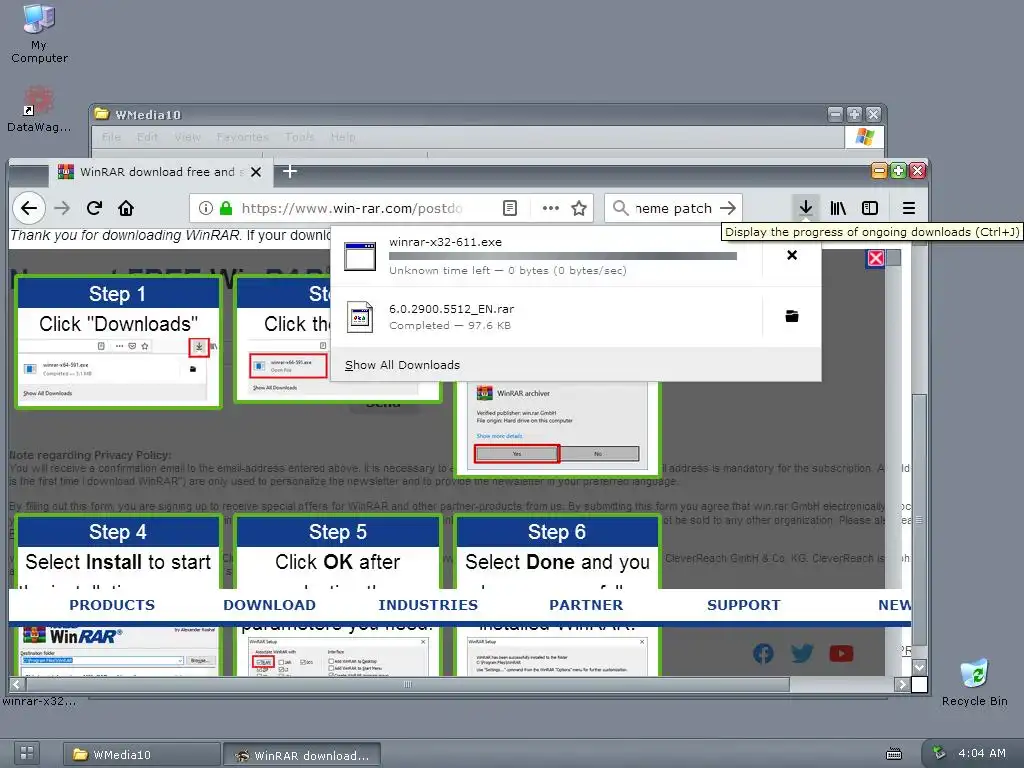Image resolution: width=1024 pixels, height=768 pixels.
Task: Click the browser Back arrow button
Action: (x=29, y=208)
